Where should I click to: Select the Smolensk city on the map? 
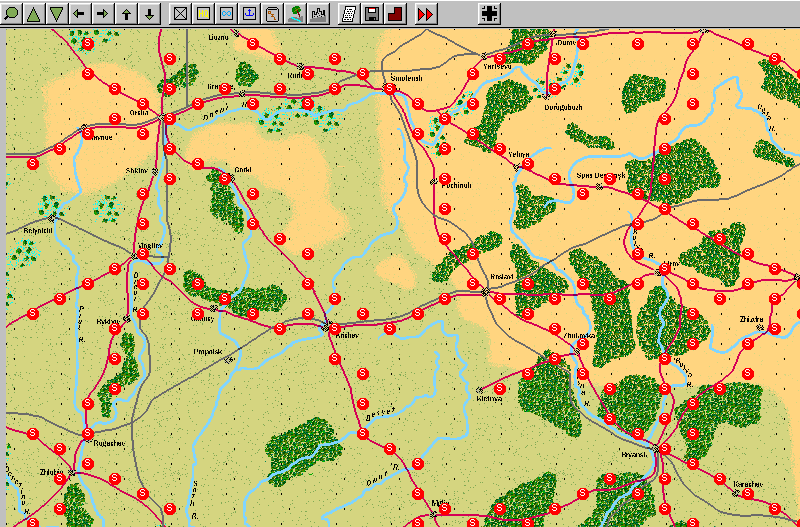[x=389, y=89]
